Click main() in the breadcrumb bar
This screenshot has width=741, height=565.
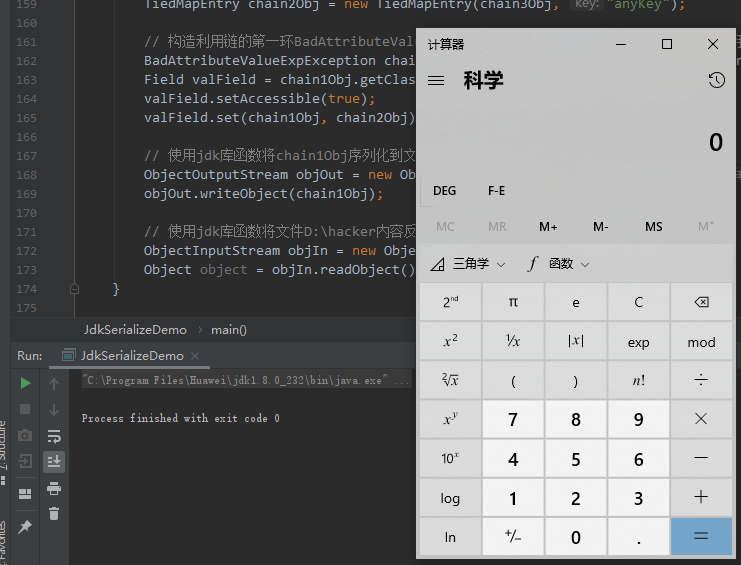pos(229,330)
